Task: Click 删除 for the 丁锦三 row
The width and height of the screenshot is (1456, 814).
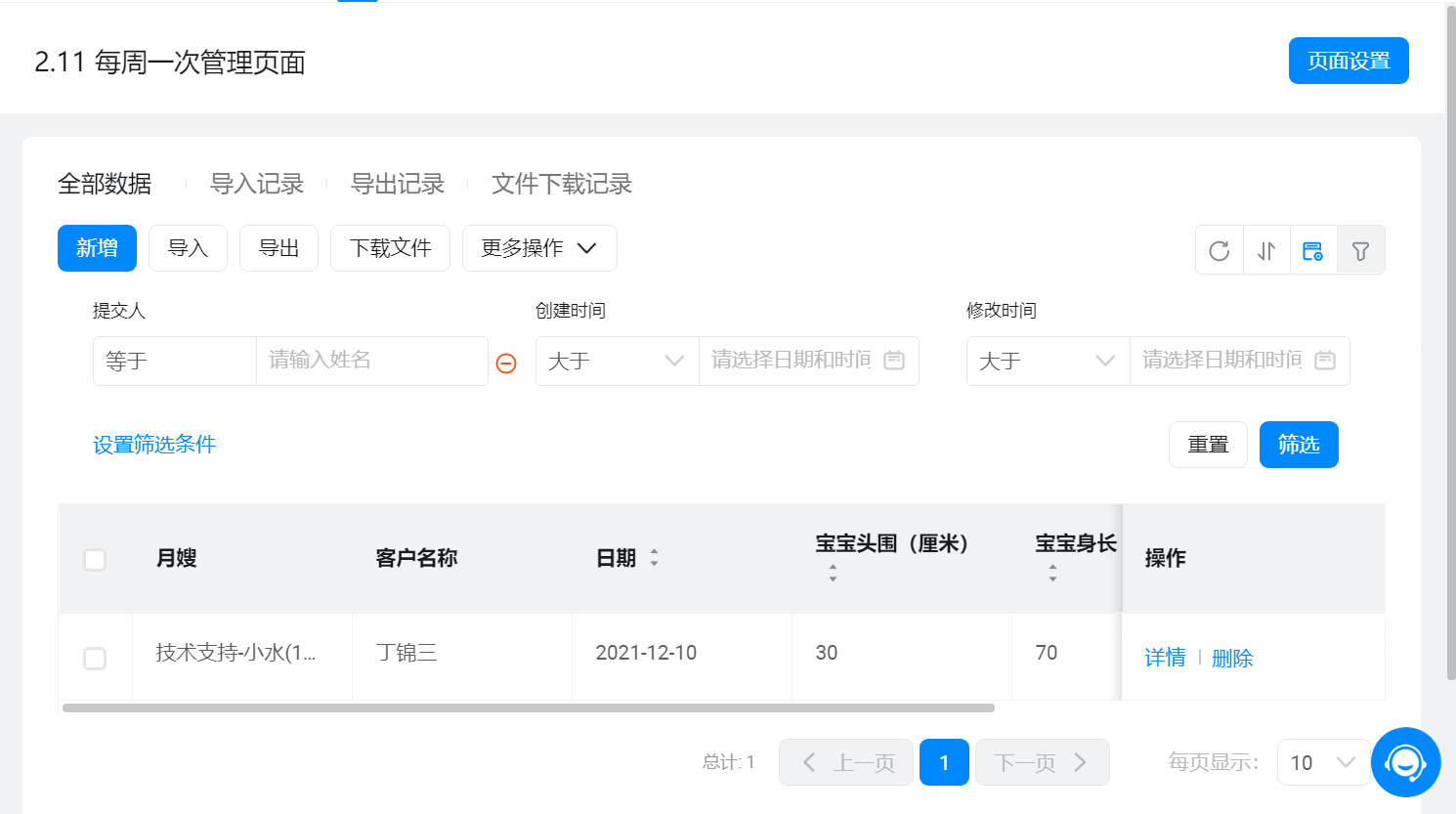Action: tap(1232, 658)
